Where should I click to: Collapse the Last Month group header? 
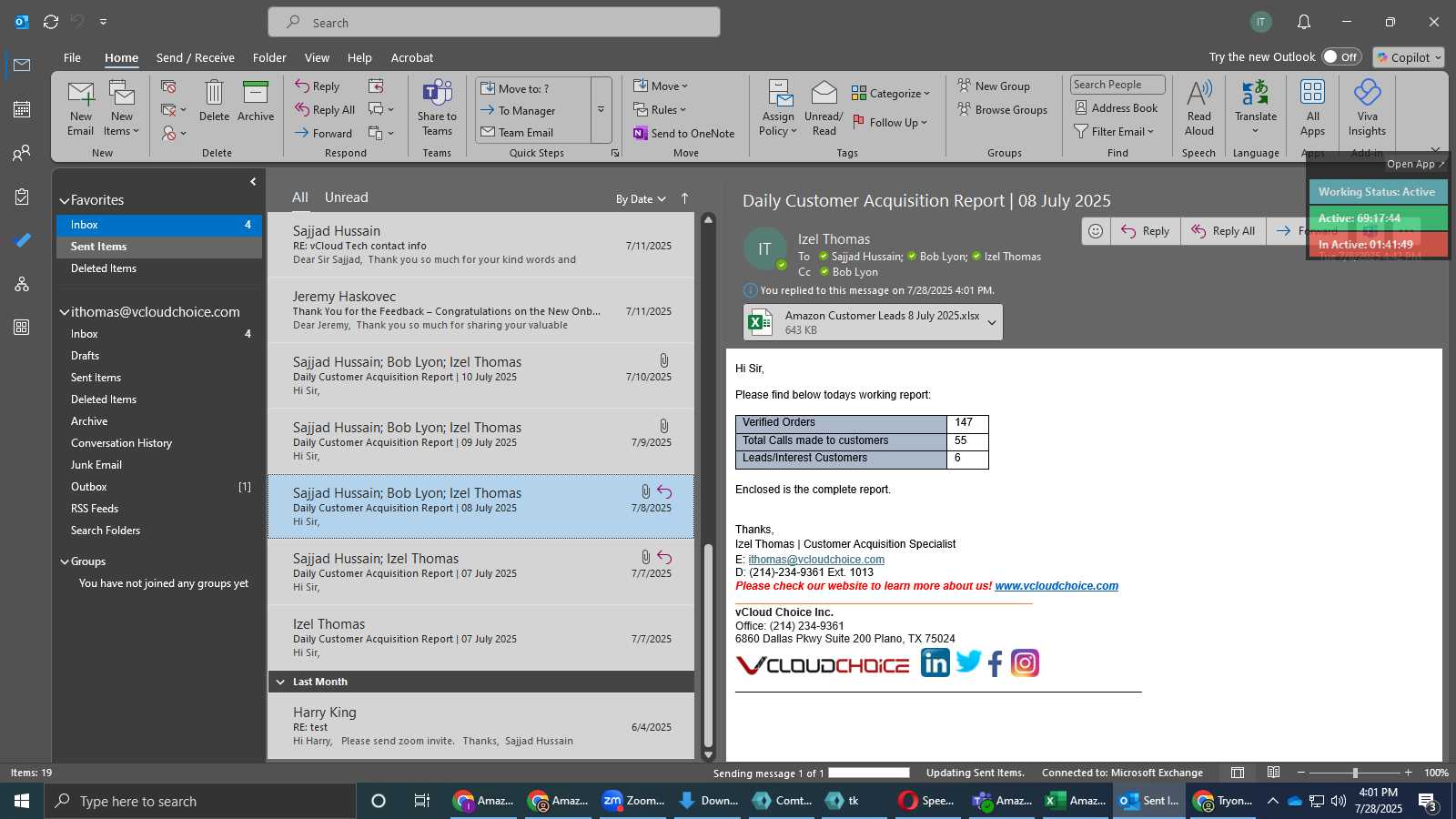click(x=280, y=682)
